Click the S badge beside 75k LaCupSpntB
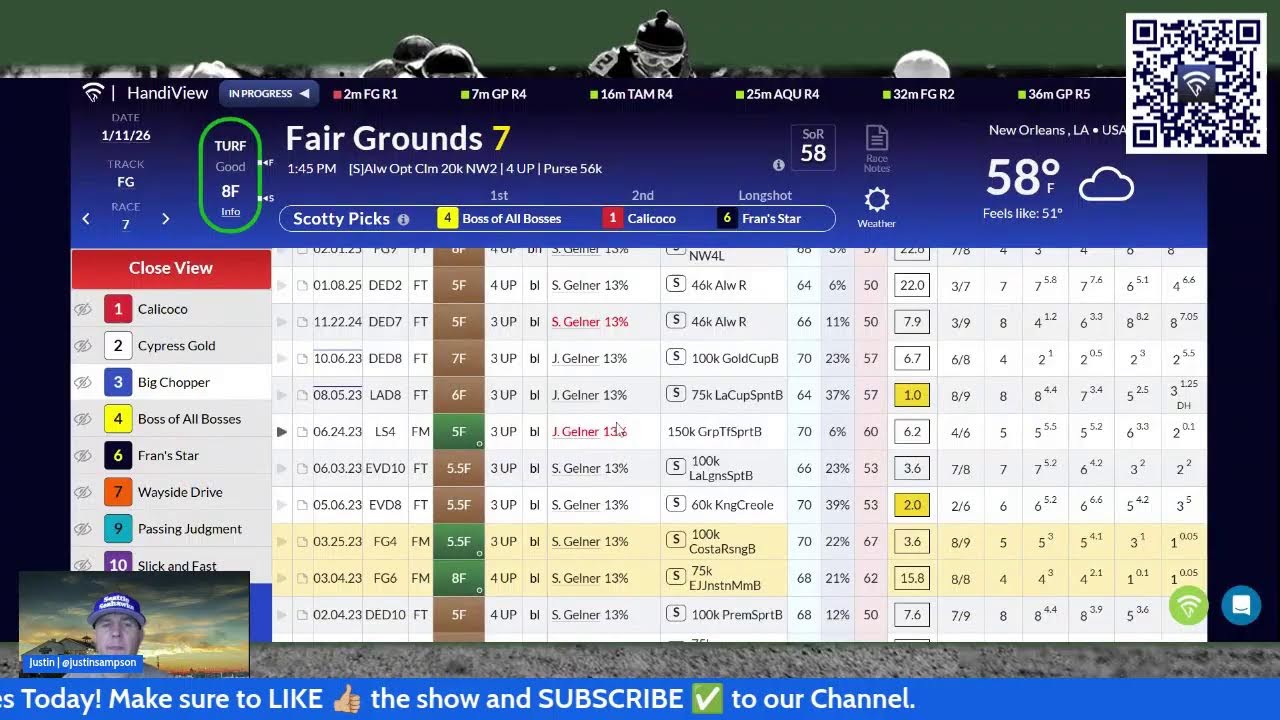 [x=676, y=394]
